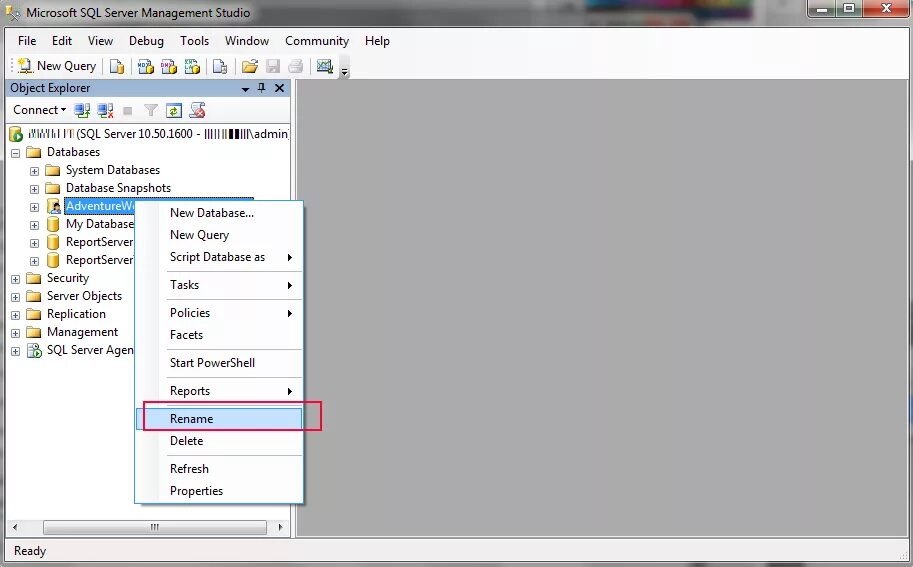913x567 pixels.
Task: Click the Analysis Services DMX Query icon
Action: click(169, 66)
